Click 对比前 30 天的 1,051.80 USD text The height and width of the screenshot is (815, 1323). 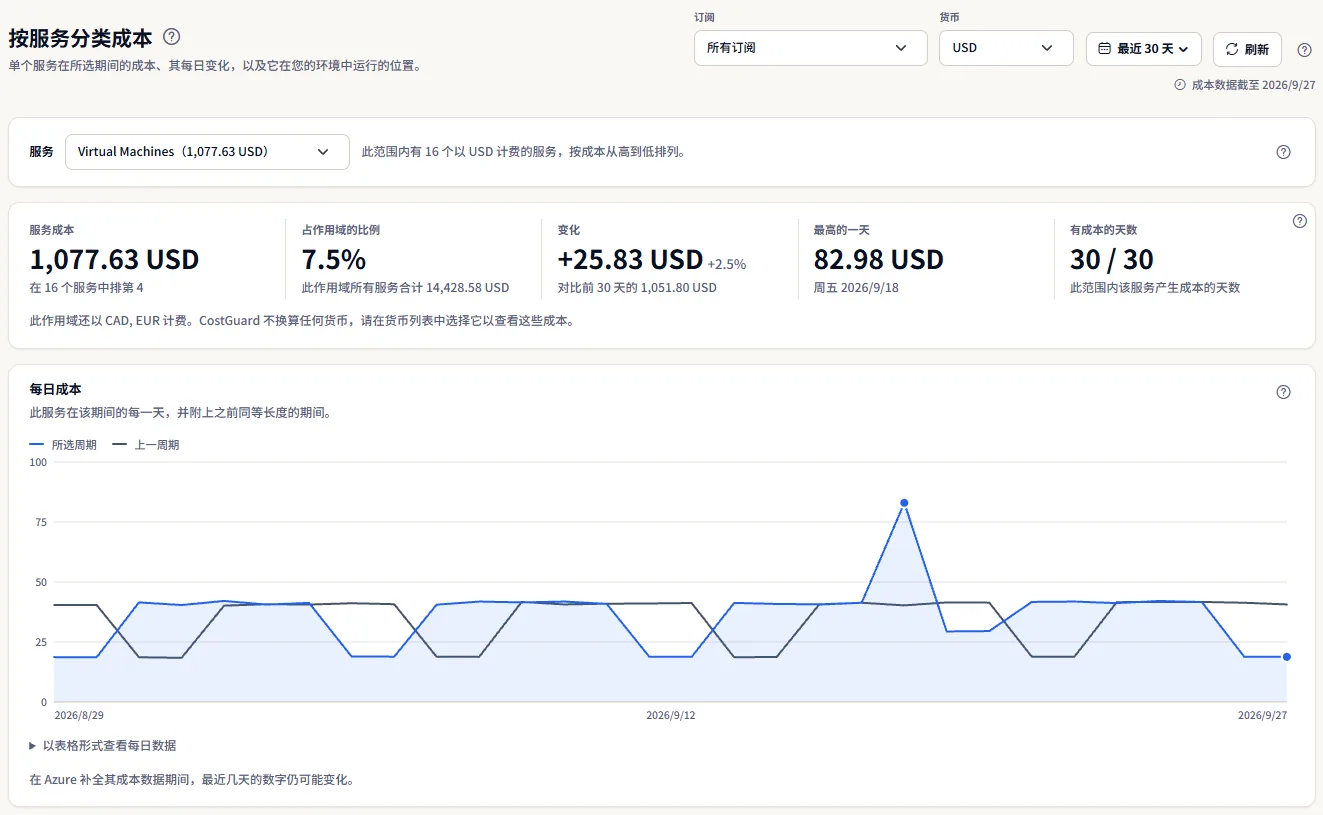(x=637, y=288)
